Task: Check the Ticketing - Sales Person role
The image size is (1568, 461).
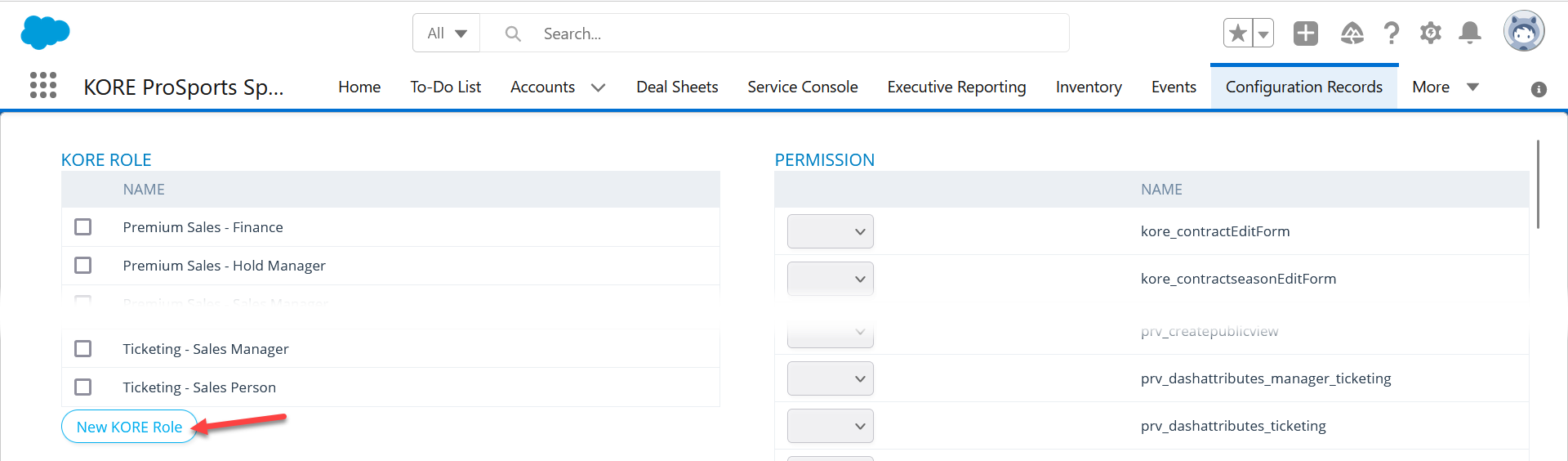Action: click(x=83, y=387)
